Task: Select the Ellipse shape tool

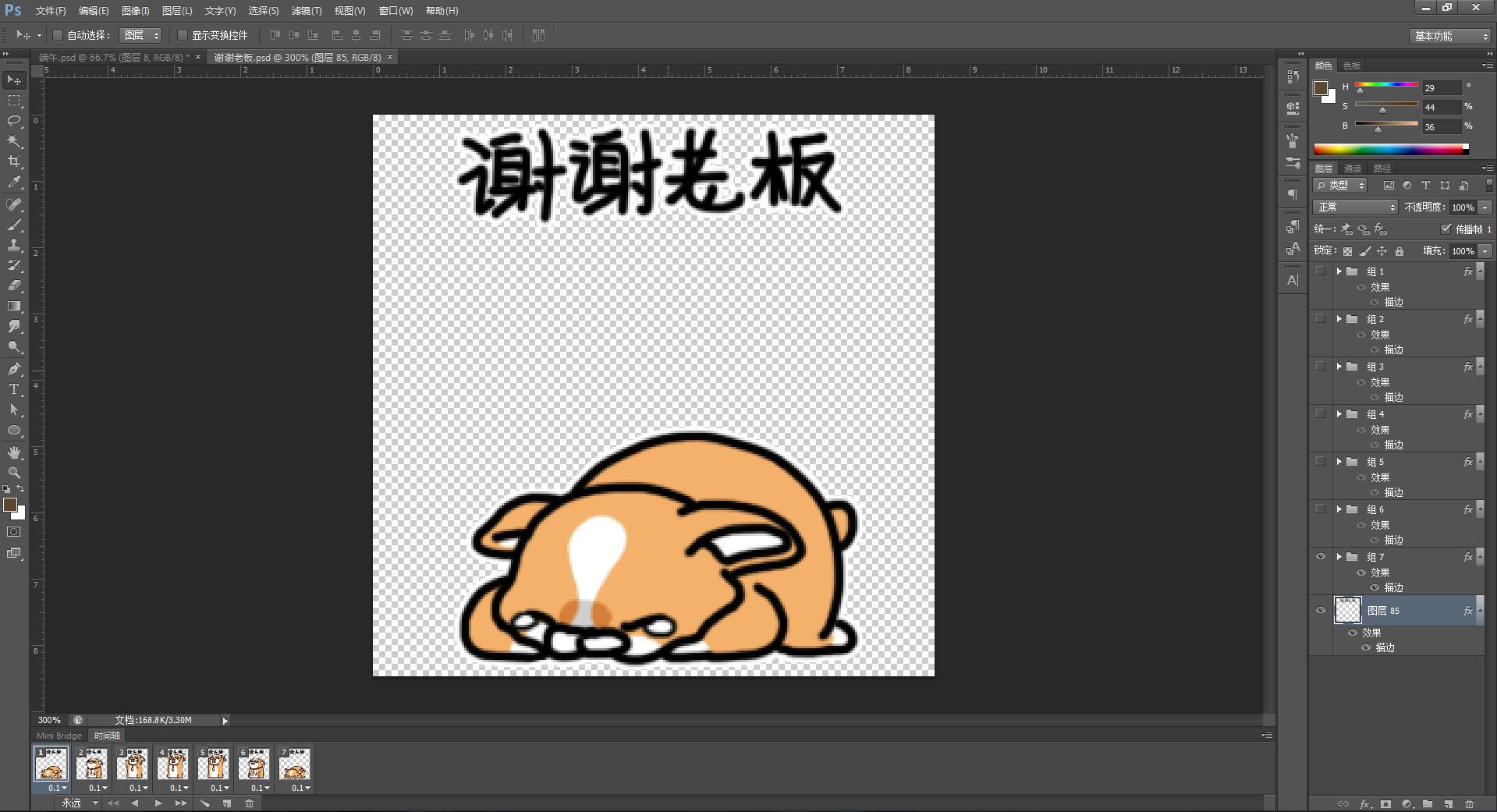Action: coord(14,430)
